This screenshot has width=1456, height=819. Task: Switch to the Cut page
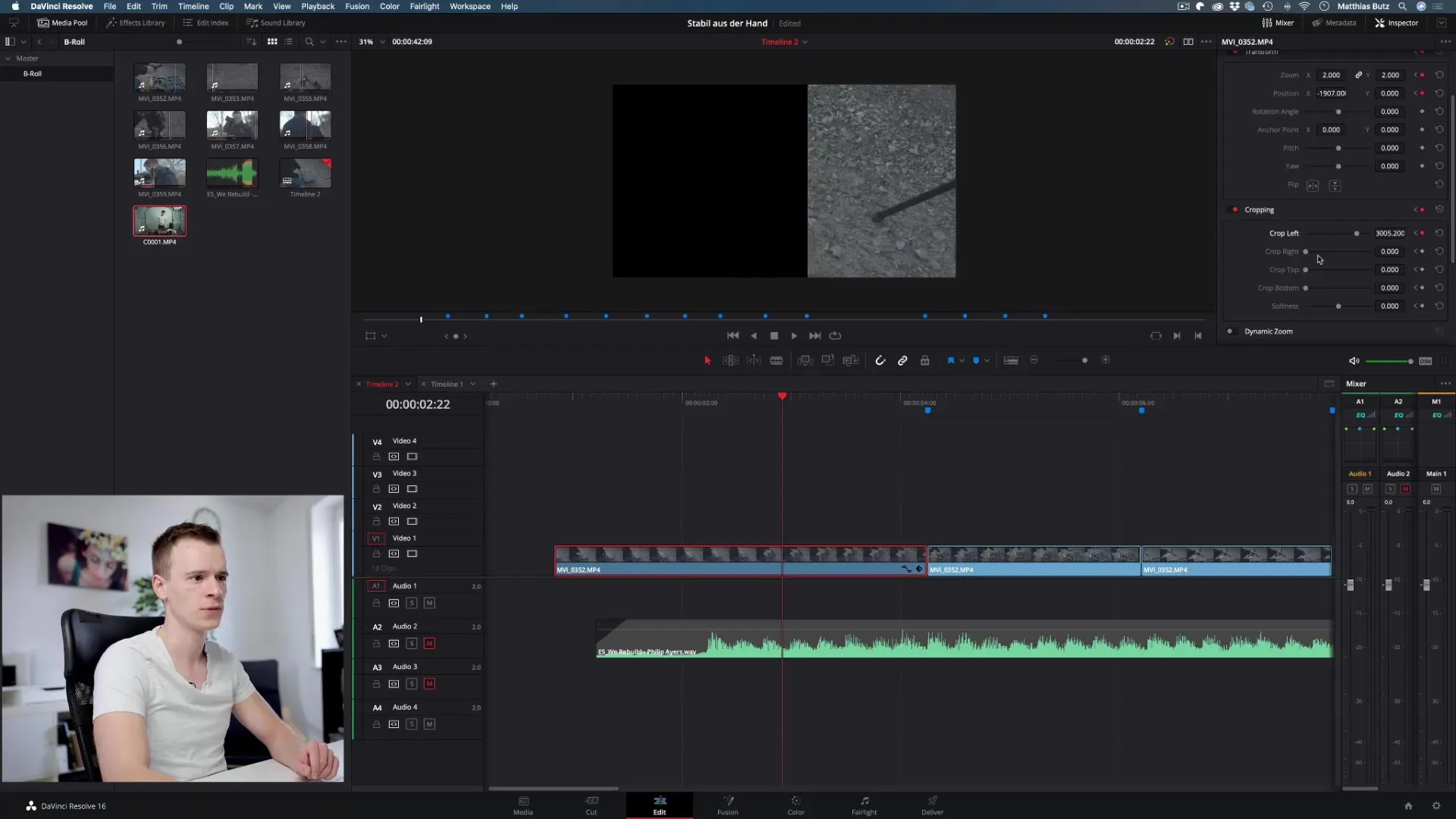point(591,805)
